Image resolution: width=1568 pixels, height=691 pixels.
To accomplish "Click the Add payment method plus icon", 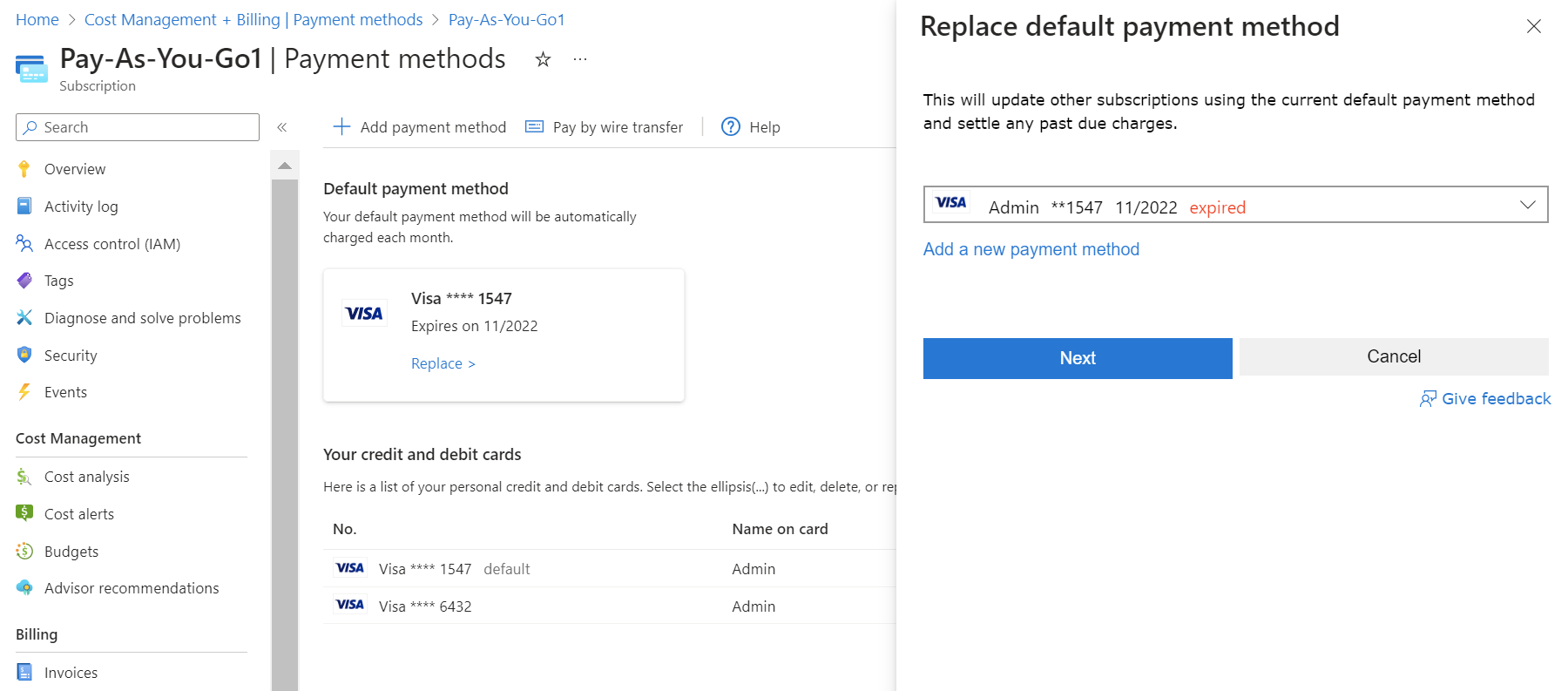I will pos(341,127).
